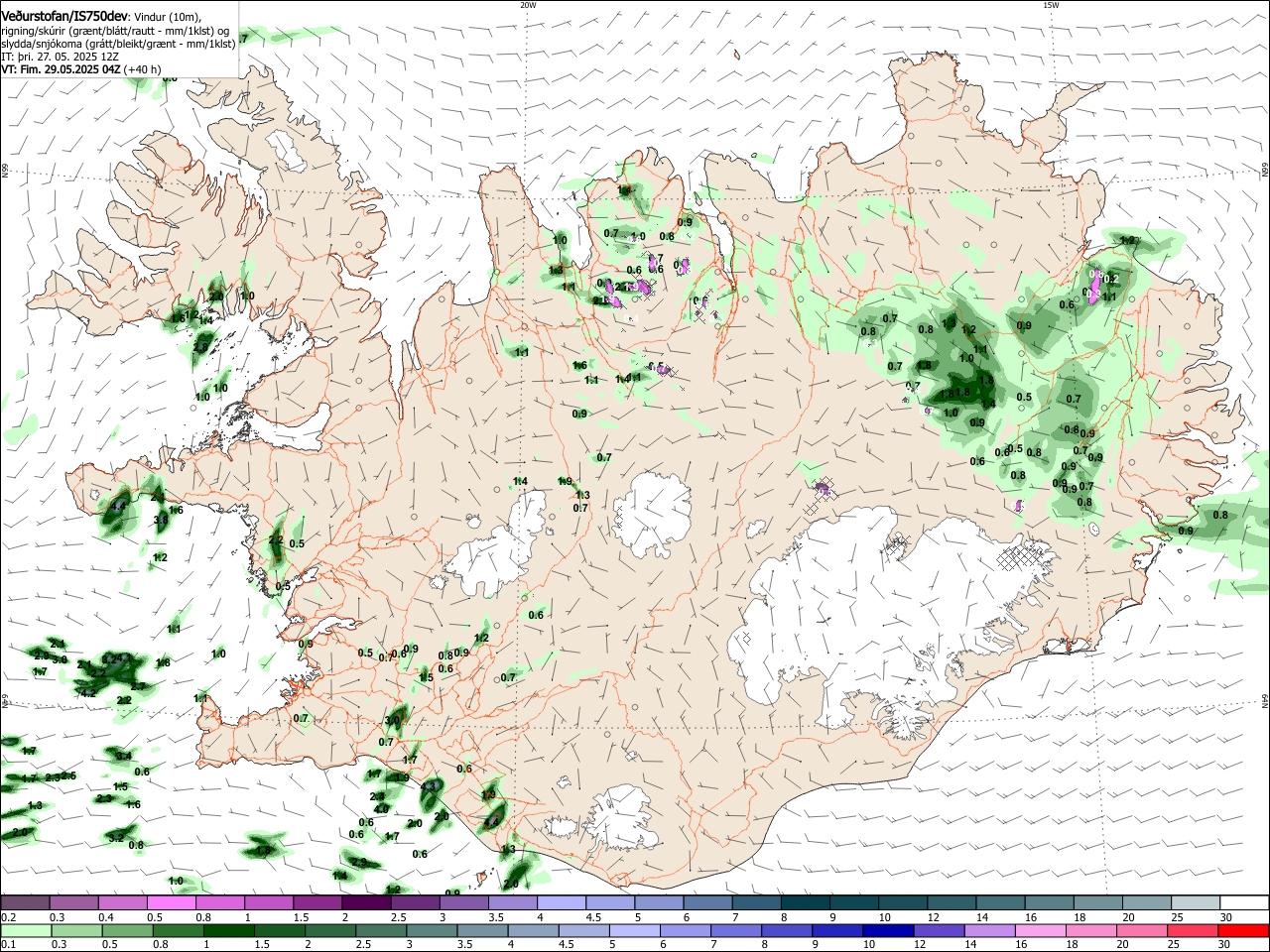Click the 15W longitude label
Screen dimensions: 1270x952
pos(1051,5)
